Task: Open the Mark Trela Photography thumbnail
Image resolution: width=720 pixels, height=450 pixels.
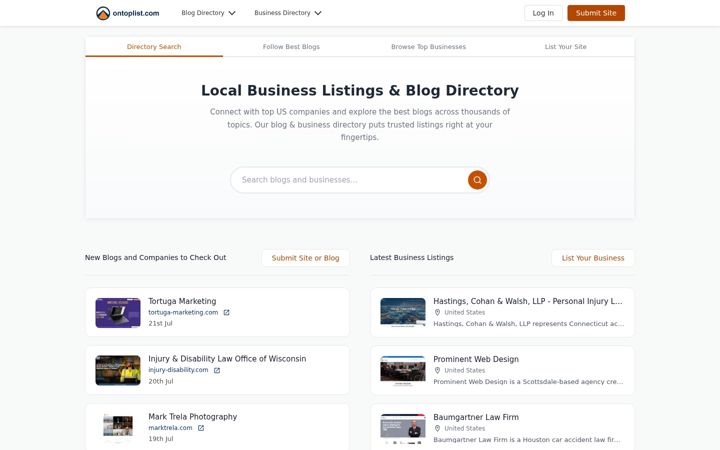Action: pyautogui.click(x=118, y=426)
